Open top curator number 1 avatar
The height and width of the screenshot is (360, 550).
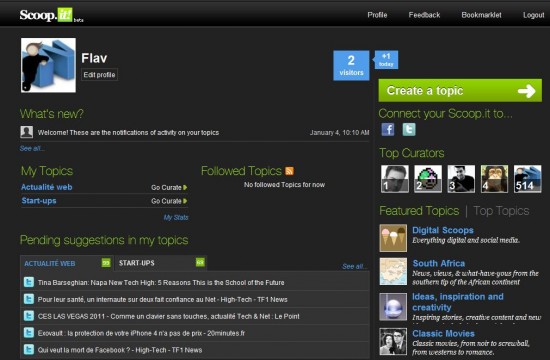395,179
